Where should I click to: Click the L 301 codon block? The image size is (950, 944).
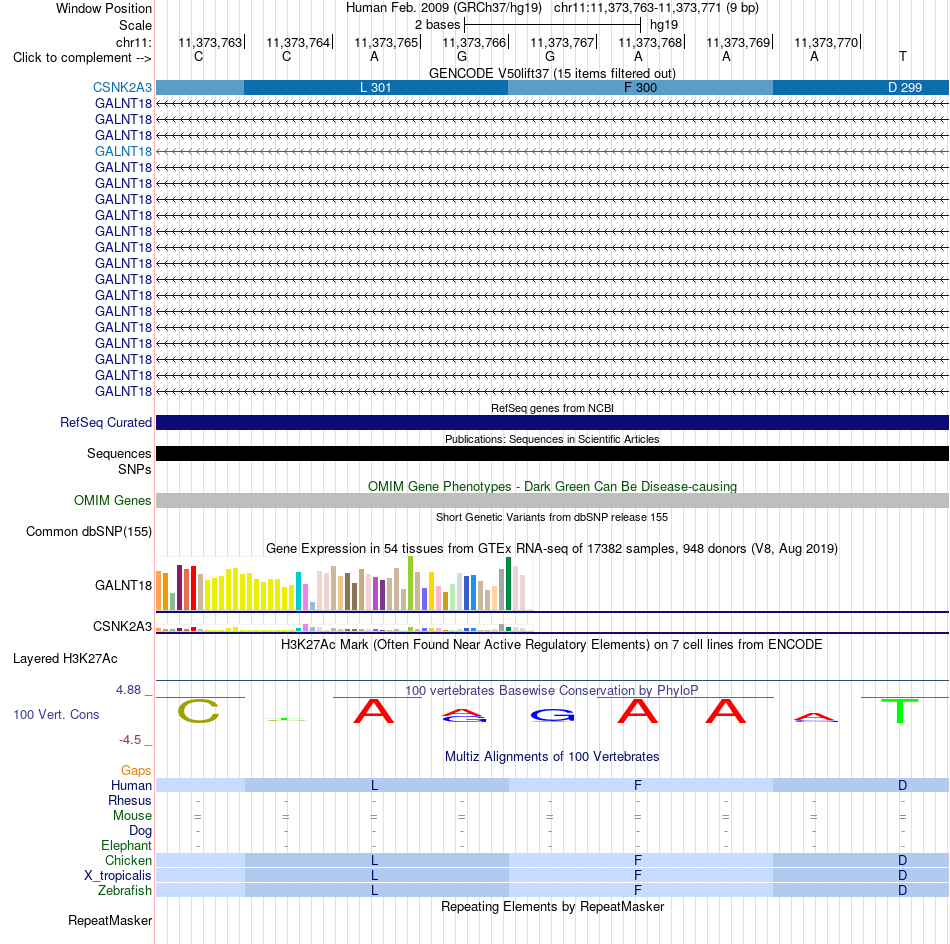(376, 87)
